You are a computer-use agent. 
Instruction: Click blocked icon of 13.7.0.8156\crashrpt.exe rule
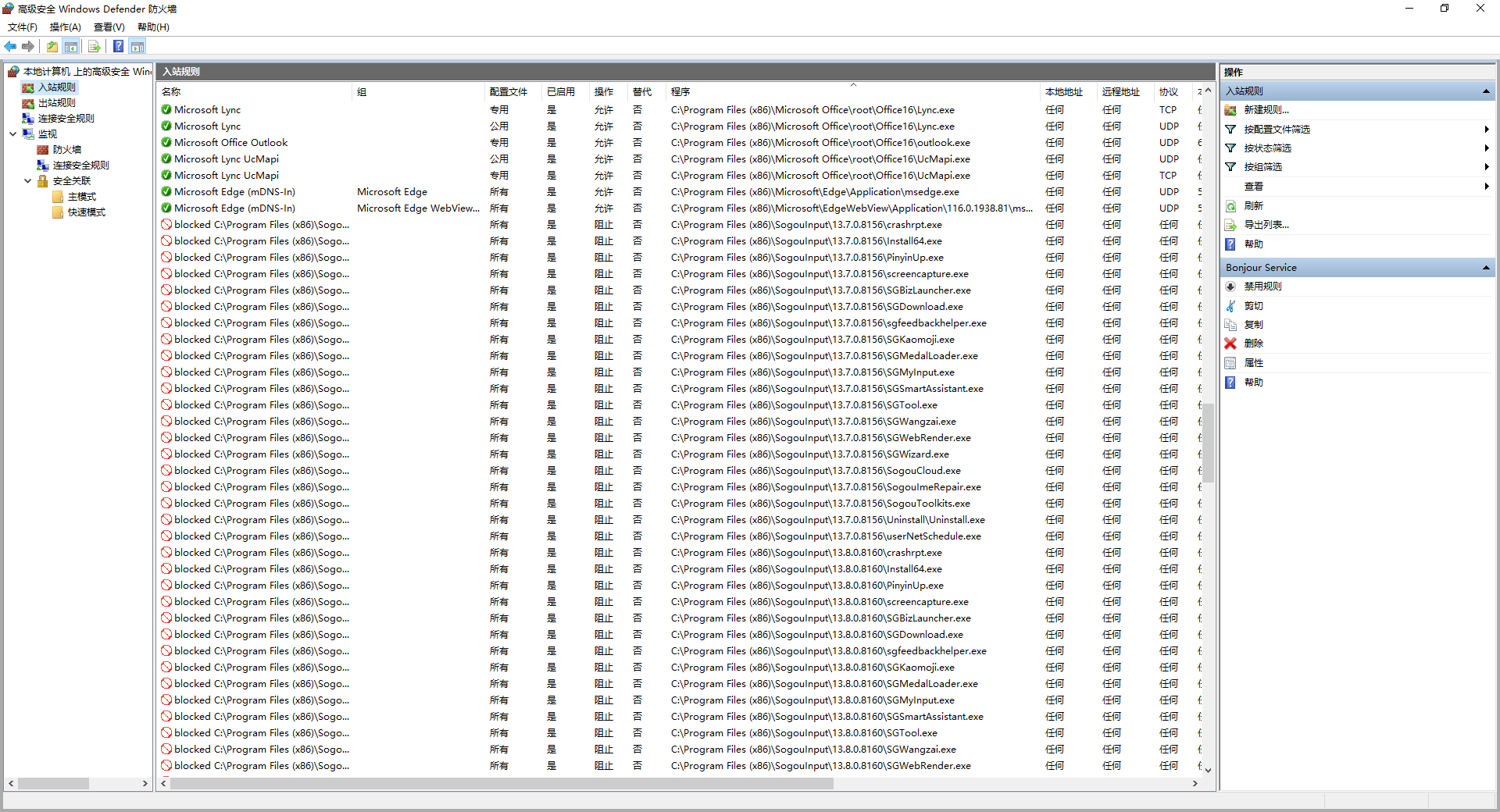click(x=166, y=225)
